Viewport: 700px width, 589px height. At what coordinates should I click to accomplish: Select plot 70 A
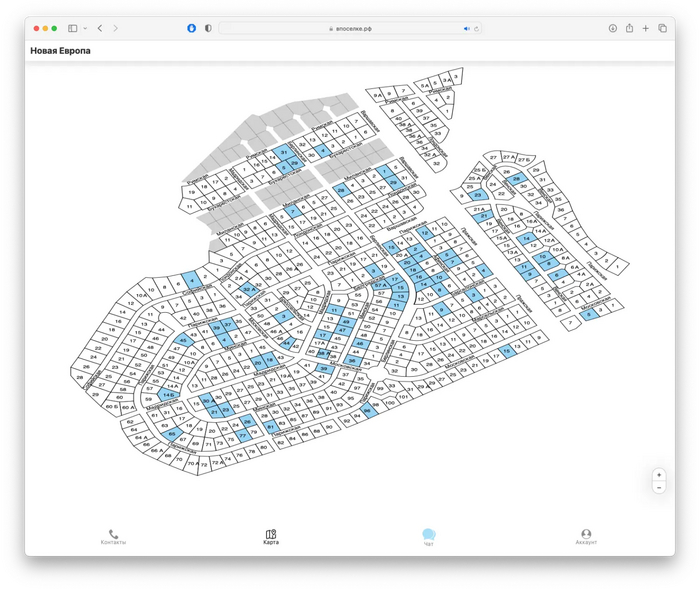pos(192,464)
